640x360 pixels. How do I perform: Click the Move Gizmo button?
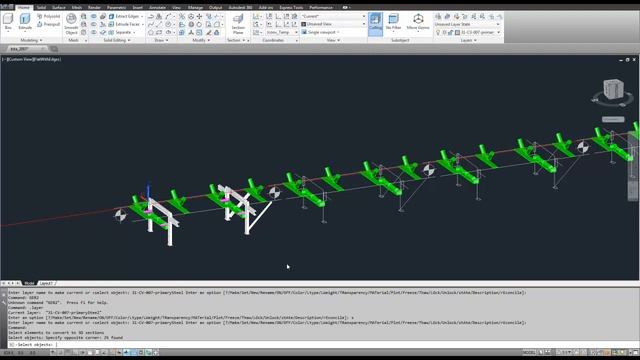pyautogui.click(x=418, y=22)
